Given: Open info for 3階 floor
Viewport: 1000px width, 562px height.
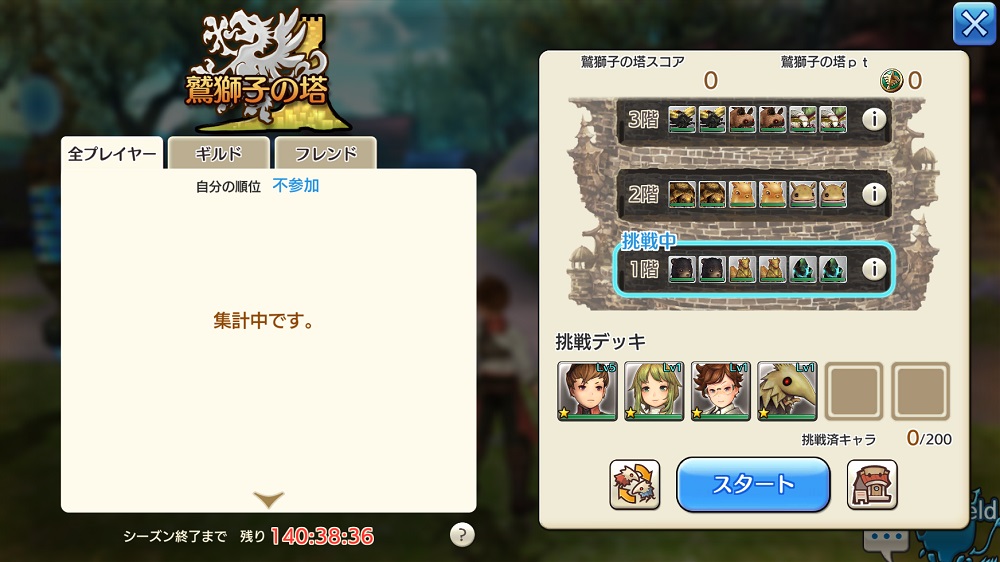Looking at the screenshot, I should (x=874, y=119).
